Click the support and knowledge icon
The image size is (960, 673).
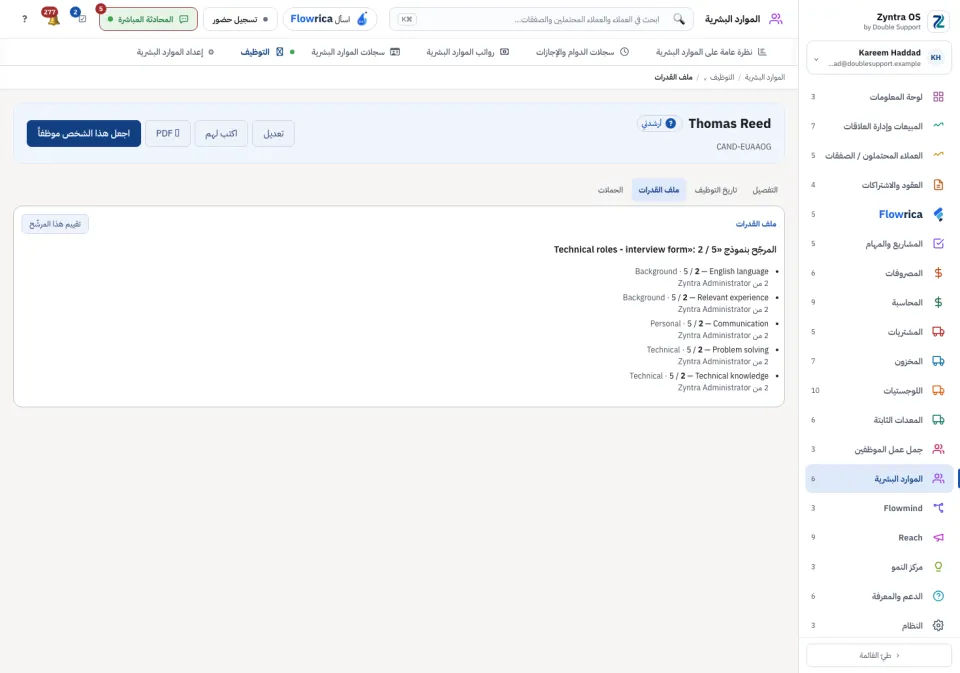[938, 596]
